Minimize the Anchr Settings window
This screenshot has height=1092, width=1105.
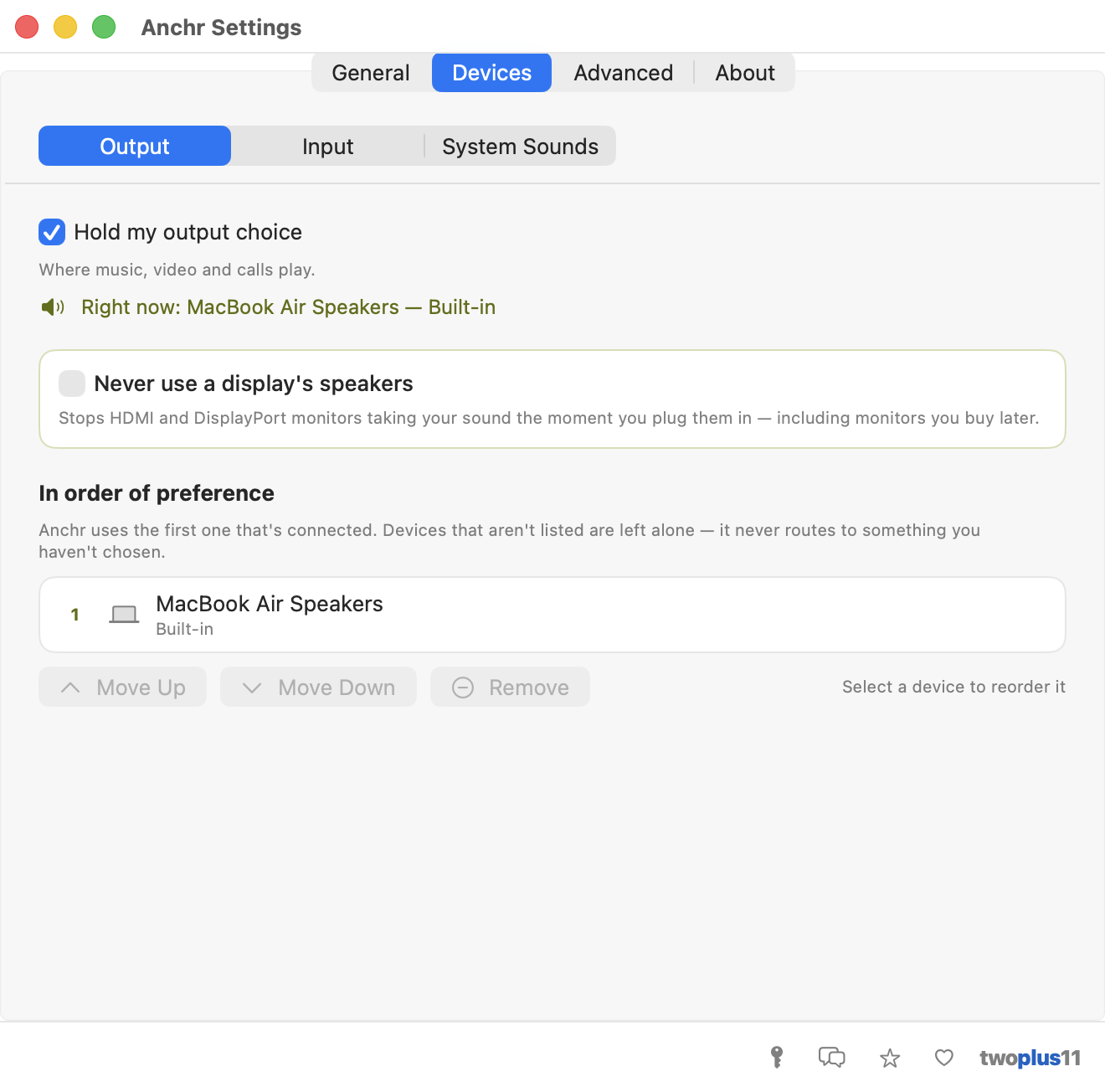(65, 27)
